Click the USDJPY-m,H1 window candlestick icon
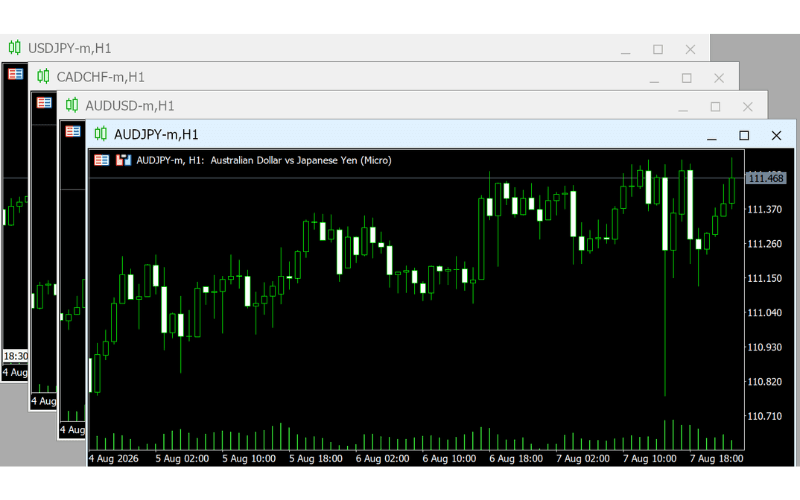Image resolution: width=800 pixels, height=500 pixels. coord(15,48)
